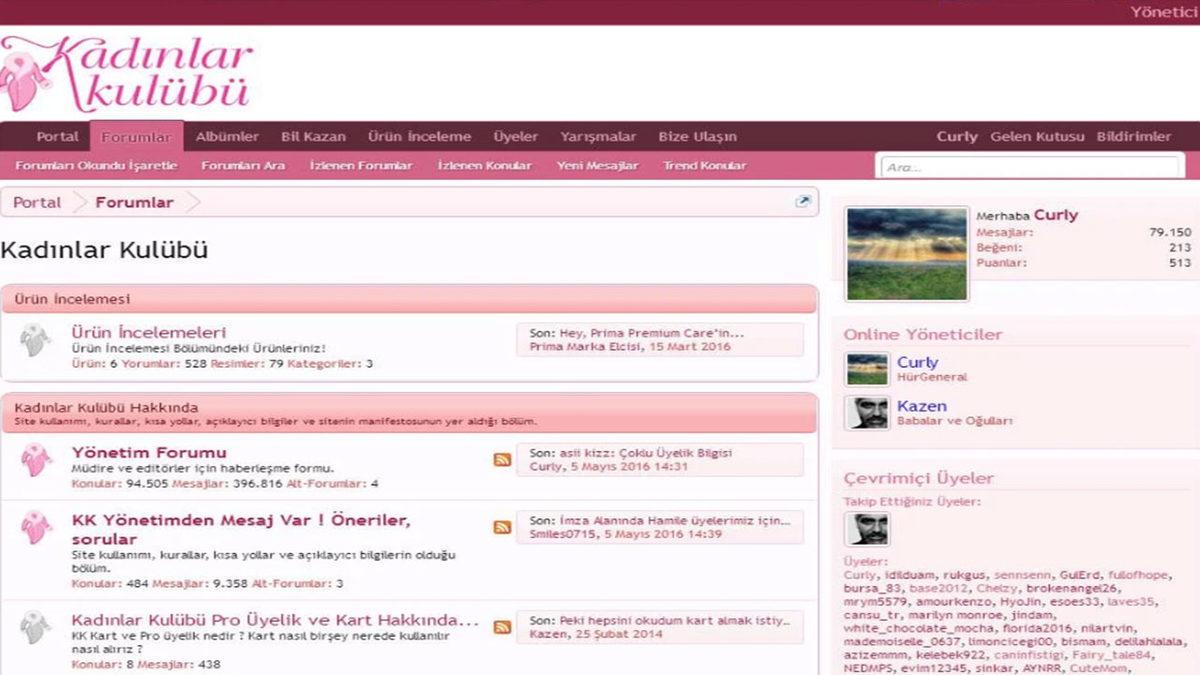This screenshot has width=1200, height=675.
Task: Open RSS feed for KK Yönetimden Mesaj Var
Action: [502, 528]
